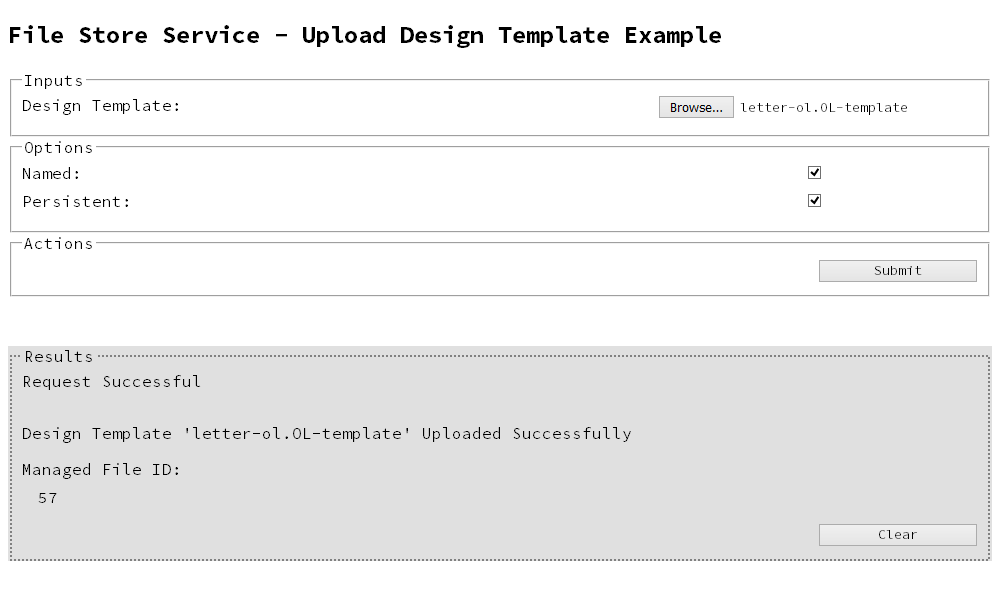1000x600 pixels.
Task: Click the page heading 'File Store Service'
Action: click(x=134, y=35)
